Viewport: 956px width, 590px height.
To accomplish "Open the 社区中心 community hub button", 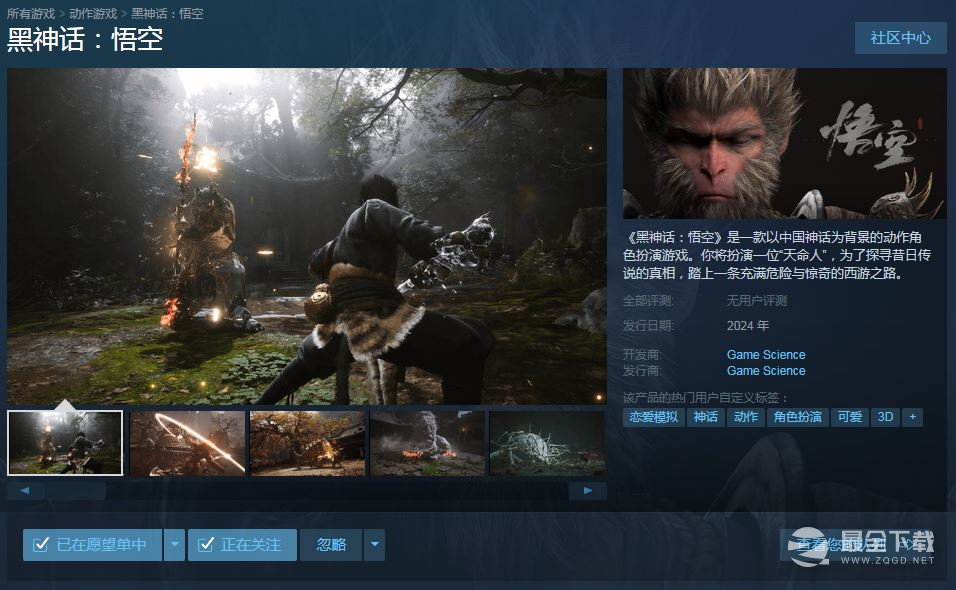I will click(x=901, y=38).
